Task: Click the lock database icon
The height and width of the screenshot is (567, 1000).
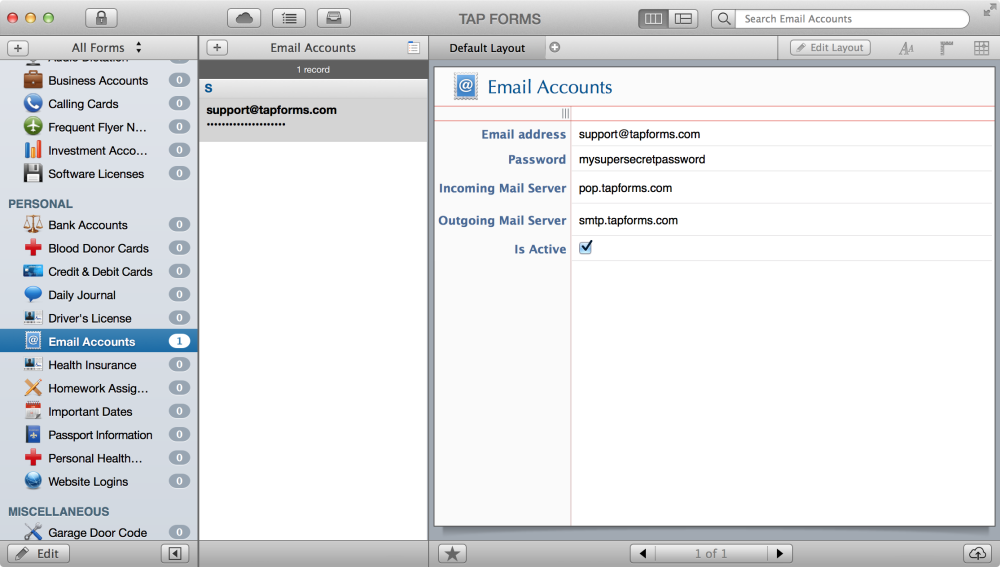Action: (101, 18)
